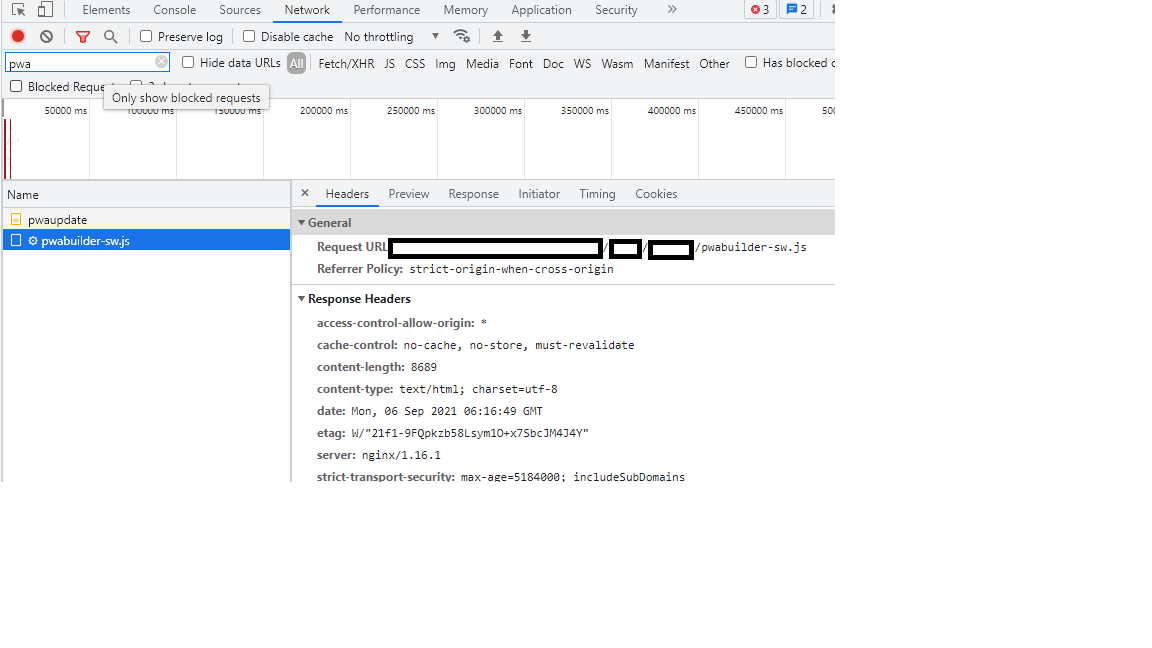Check the Hide data URLs checkbox

[188, 62]
